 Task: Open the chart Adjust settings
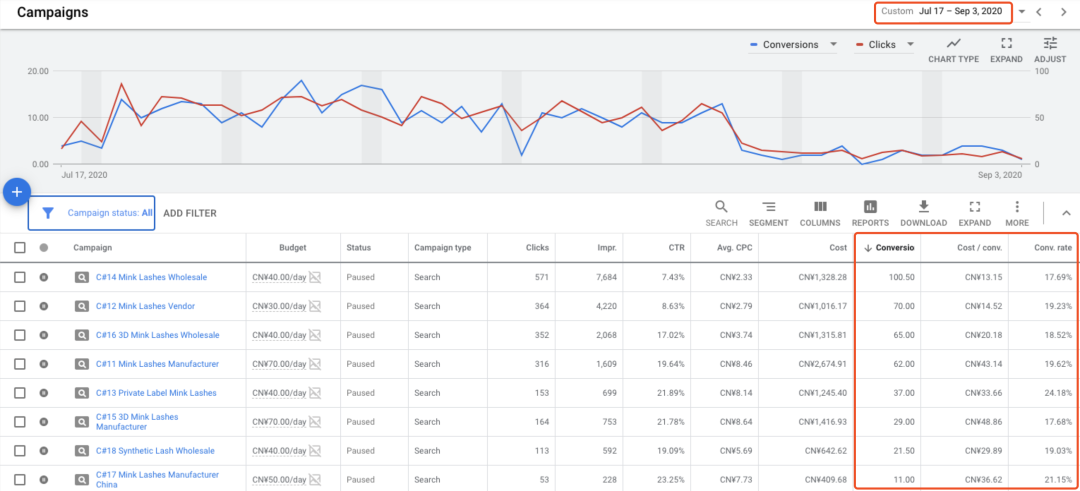1050,44
